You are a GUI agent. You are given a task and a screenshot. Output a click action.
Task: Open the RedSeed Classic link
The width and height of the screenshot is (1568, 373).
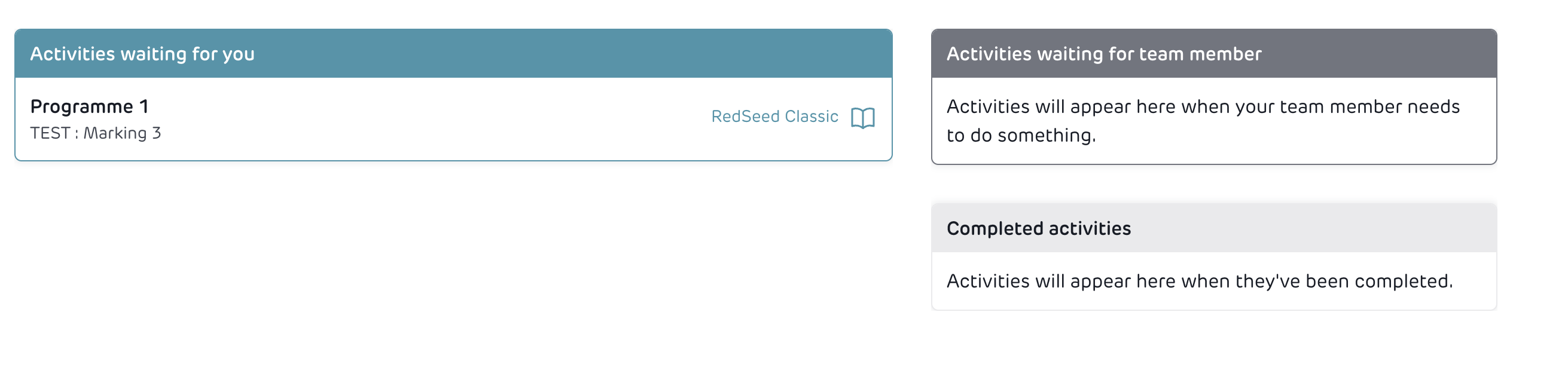coord(774,116)
